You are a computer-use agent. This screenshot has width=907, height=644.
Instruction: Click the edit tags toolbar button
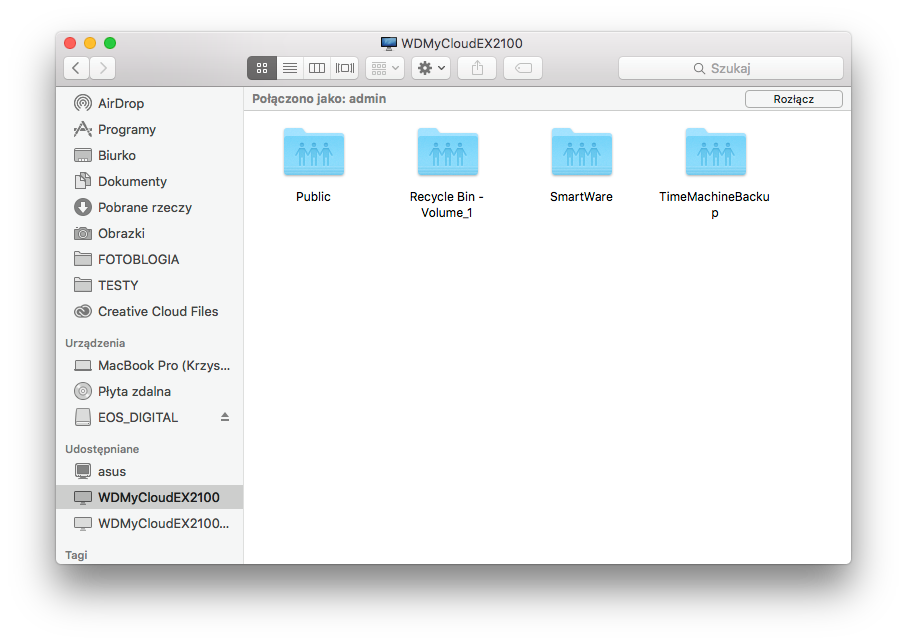pyautogui.click(x=523, y=68)
